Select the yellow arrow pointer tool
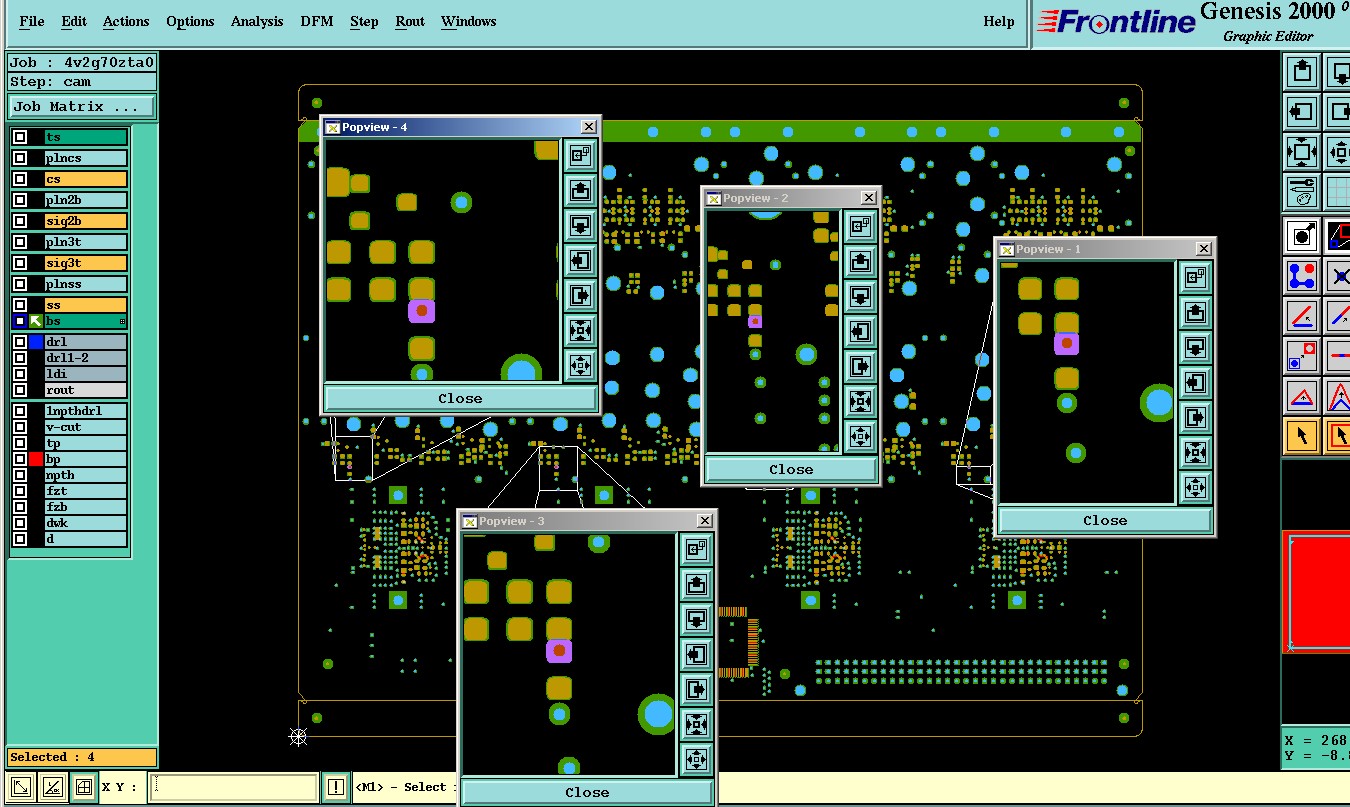The image size is (1350, 807). pos(1301,436)
